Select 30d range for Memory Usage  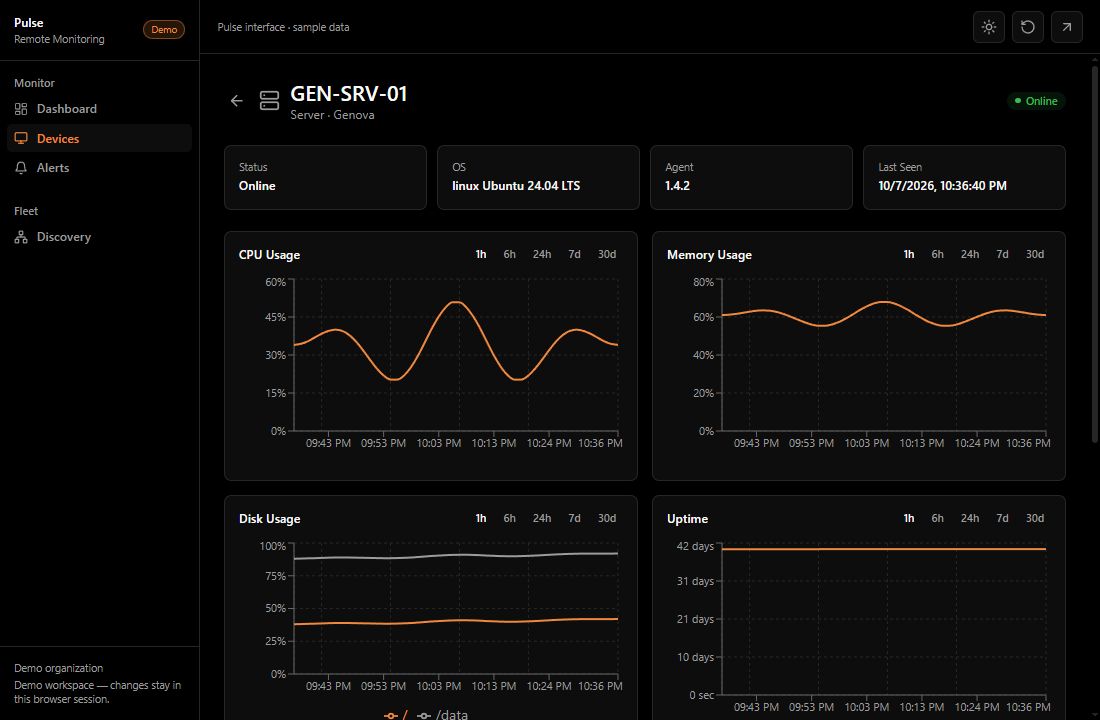[x=1035, y=254]
